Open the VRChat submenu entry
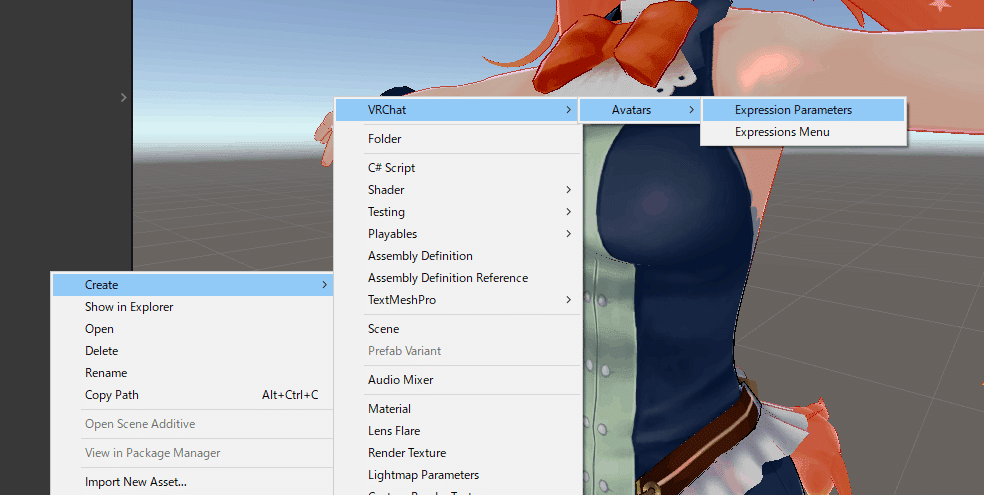 click(456, 110)
